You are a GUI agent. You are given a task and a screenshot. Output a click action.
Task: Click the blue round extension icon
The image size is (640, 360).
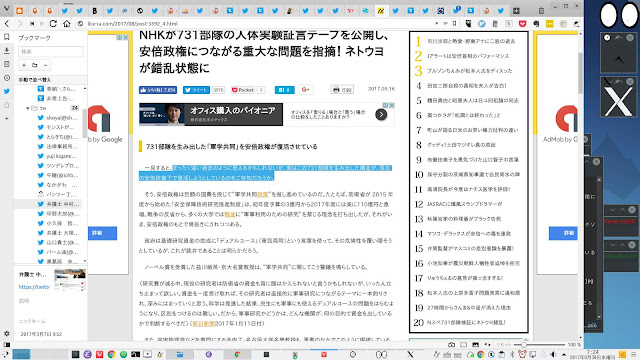tap(482, 24)
